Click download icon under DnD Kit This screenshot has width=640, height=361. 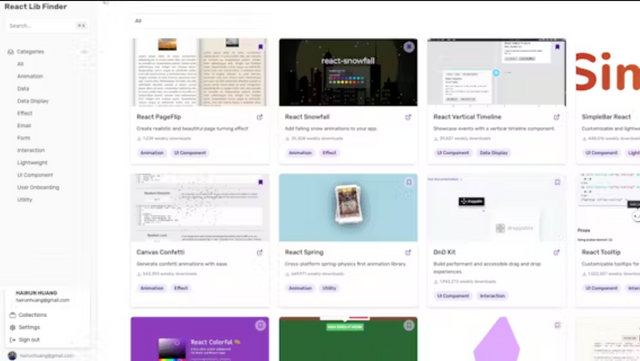[436, 282]
